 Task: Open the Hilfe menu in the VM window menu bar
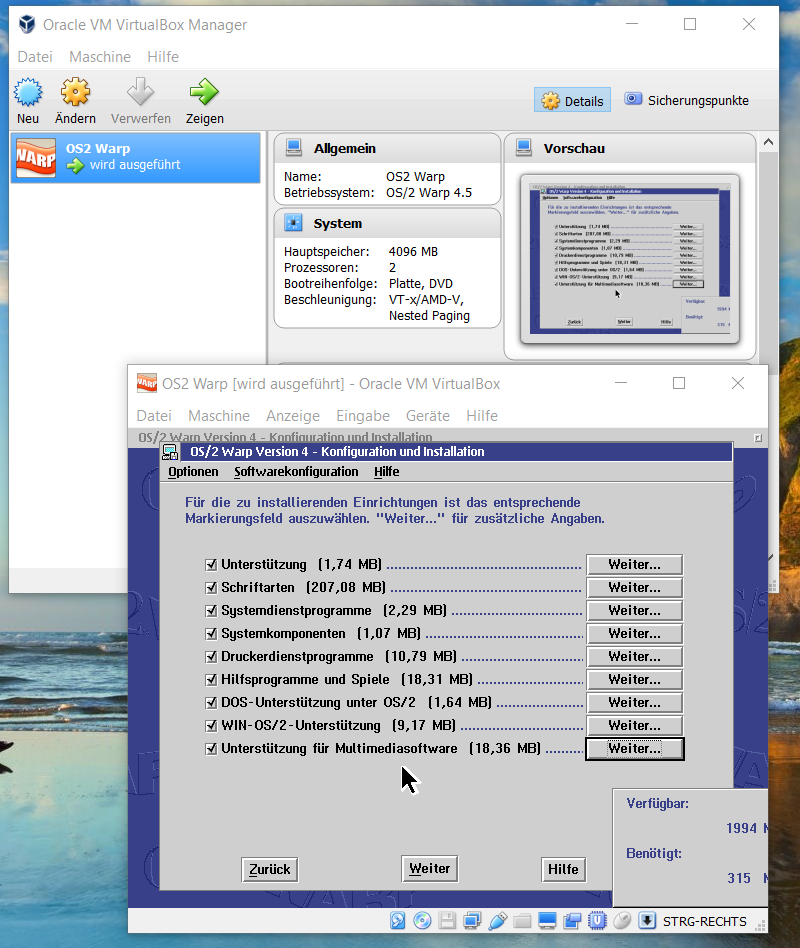tap(482, 416)
